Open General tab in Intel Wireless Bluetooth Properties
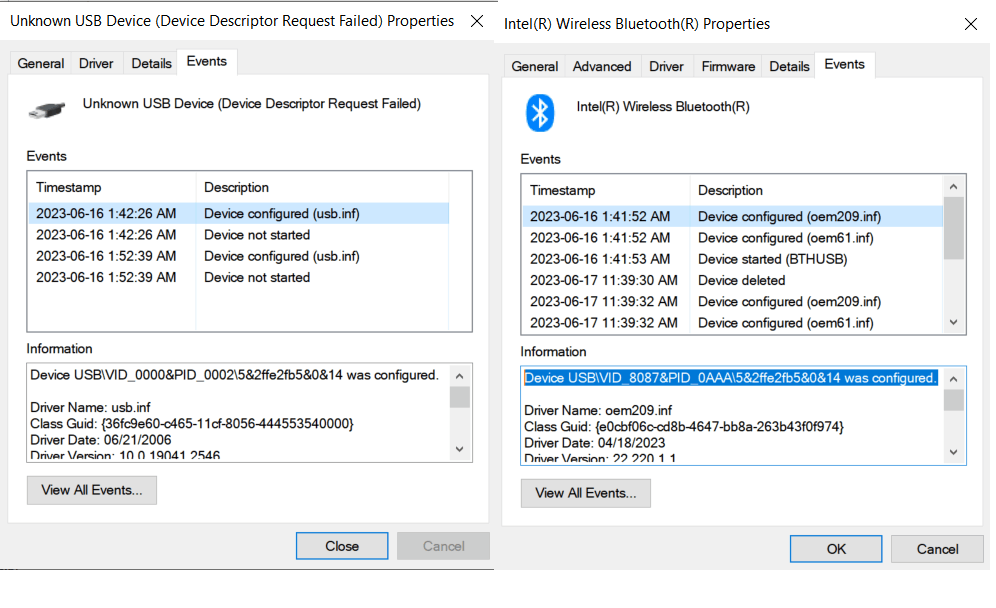Viewport: 996px width, 608px height. tap(534, 67)
